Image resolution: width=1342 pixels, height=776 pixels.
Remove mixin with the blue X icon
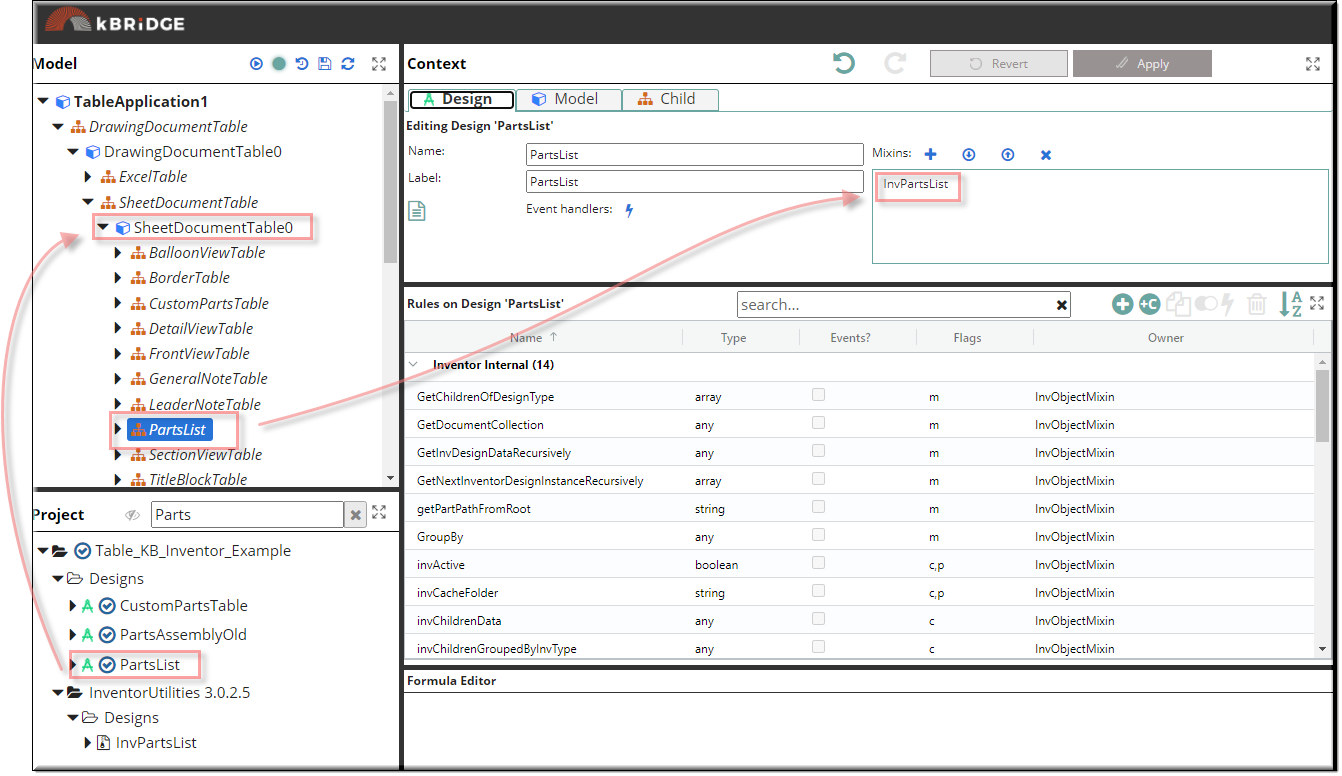click(1046, 155)
